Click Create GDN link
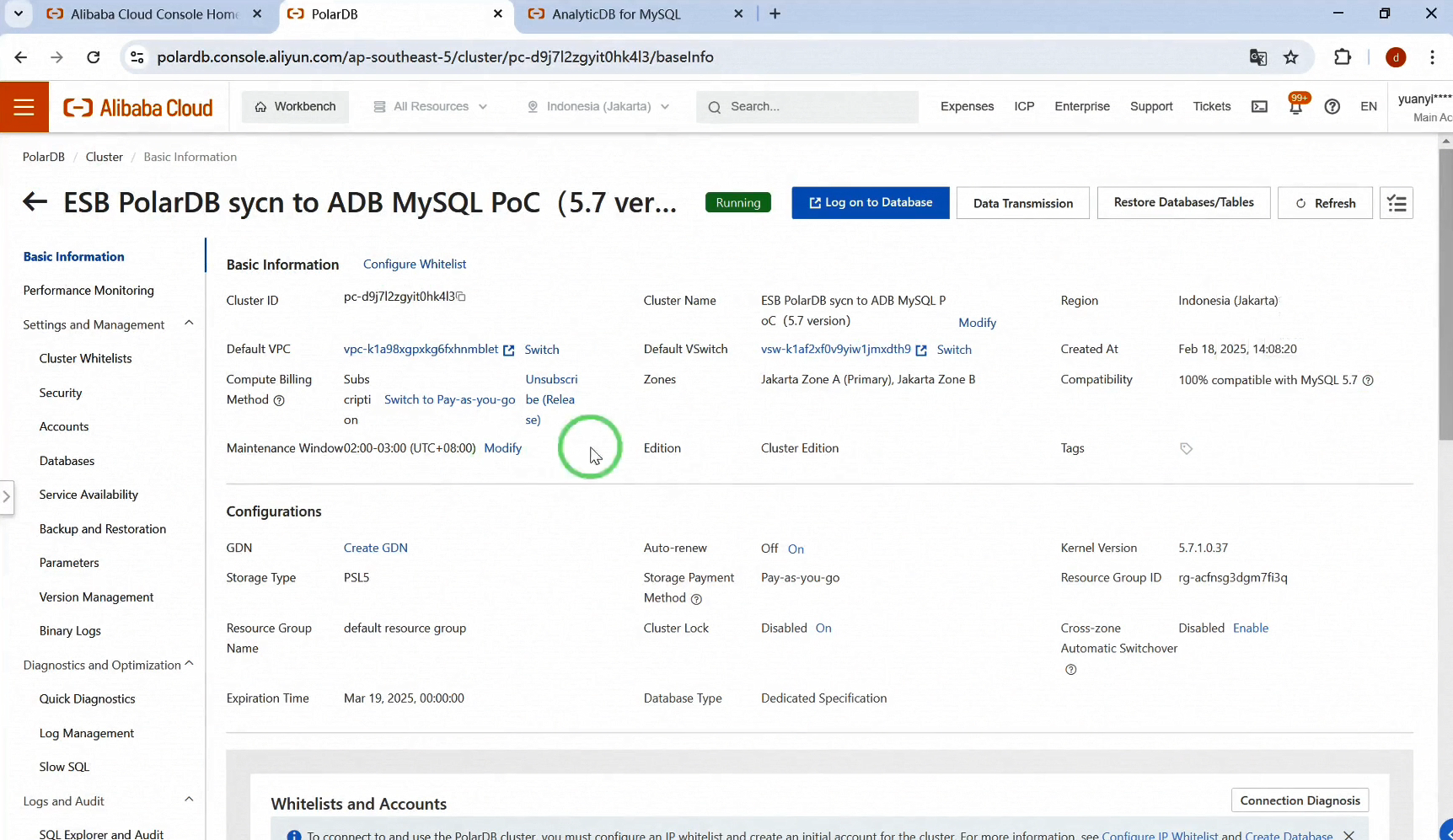1453x840 pixels. pyautogui.click(x=376, y=548)
